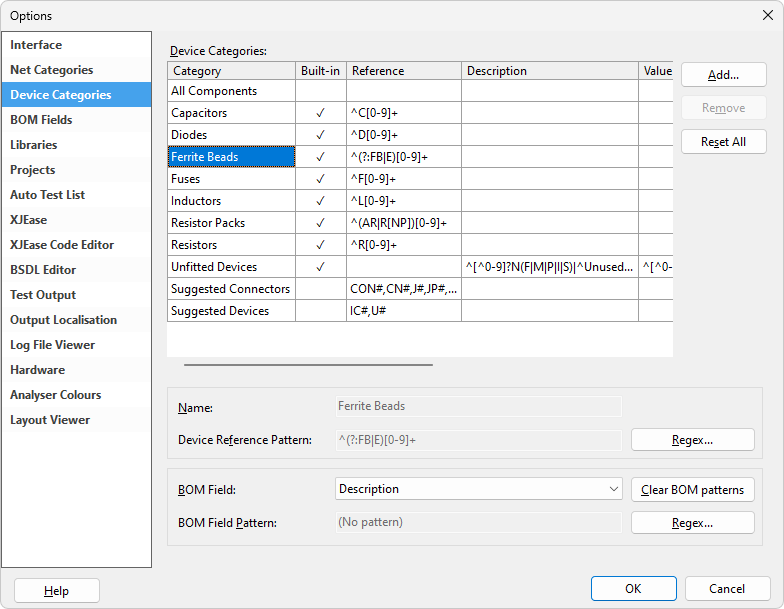Open Regex editor for Device Reference Pattern
The height and width of the screenshot is (609, 784).
click(692, 440)
